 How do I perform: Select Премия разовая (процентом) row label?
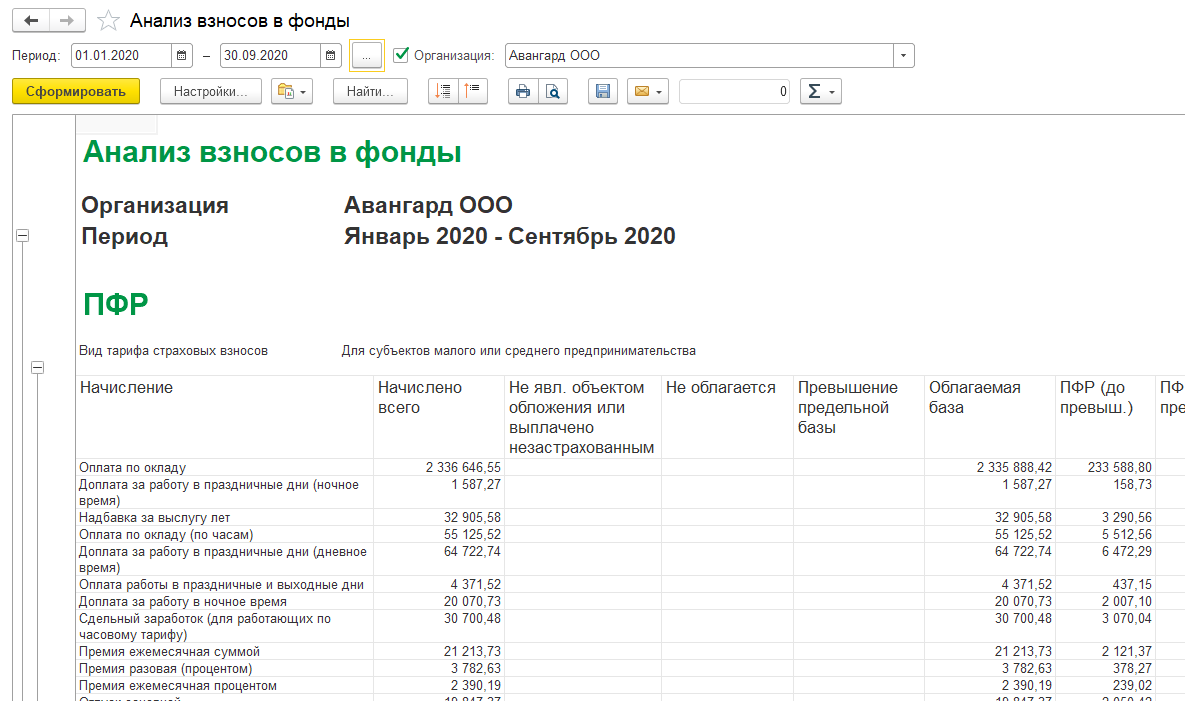coord(166,669)
